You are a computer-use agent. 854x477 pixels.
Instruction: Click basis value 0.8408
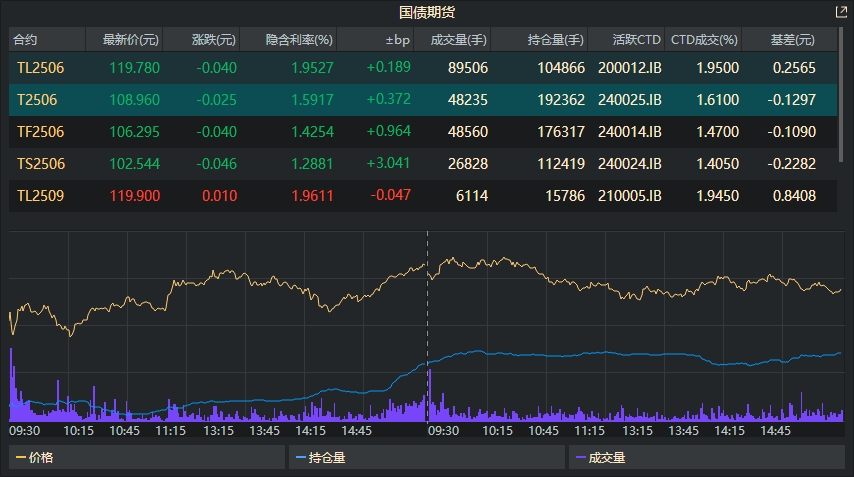pyautogui.click(x=794, y=196)
